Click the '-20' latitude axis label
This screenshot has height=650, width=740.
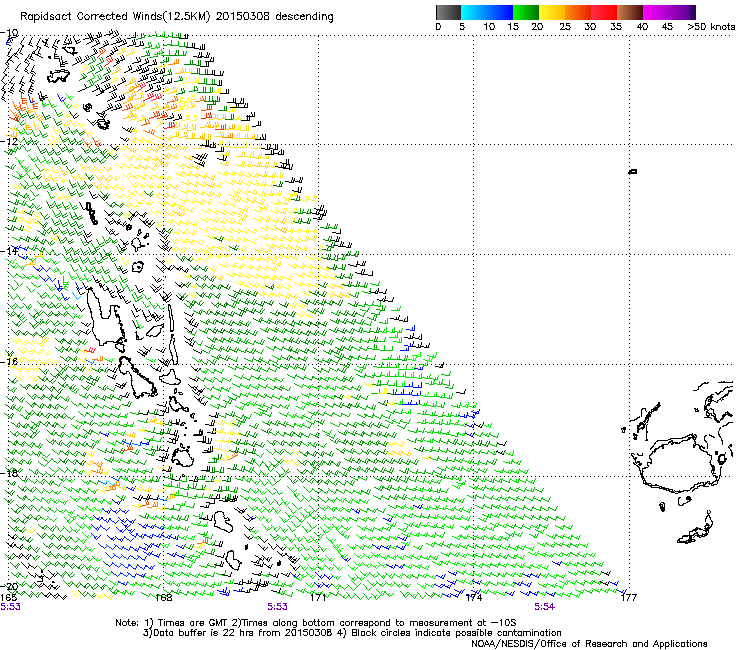[9, 586]
